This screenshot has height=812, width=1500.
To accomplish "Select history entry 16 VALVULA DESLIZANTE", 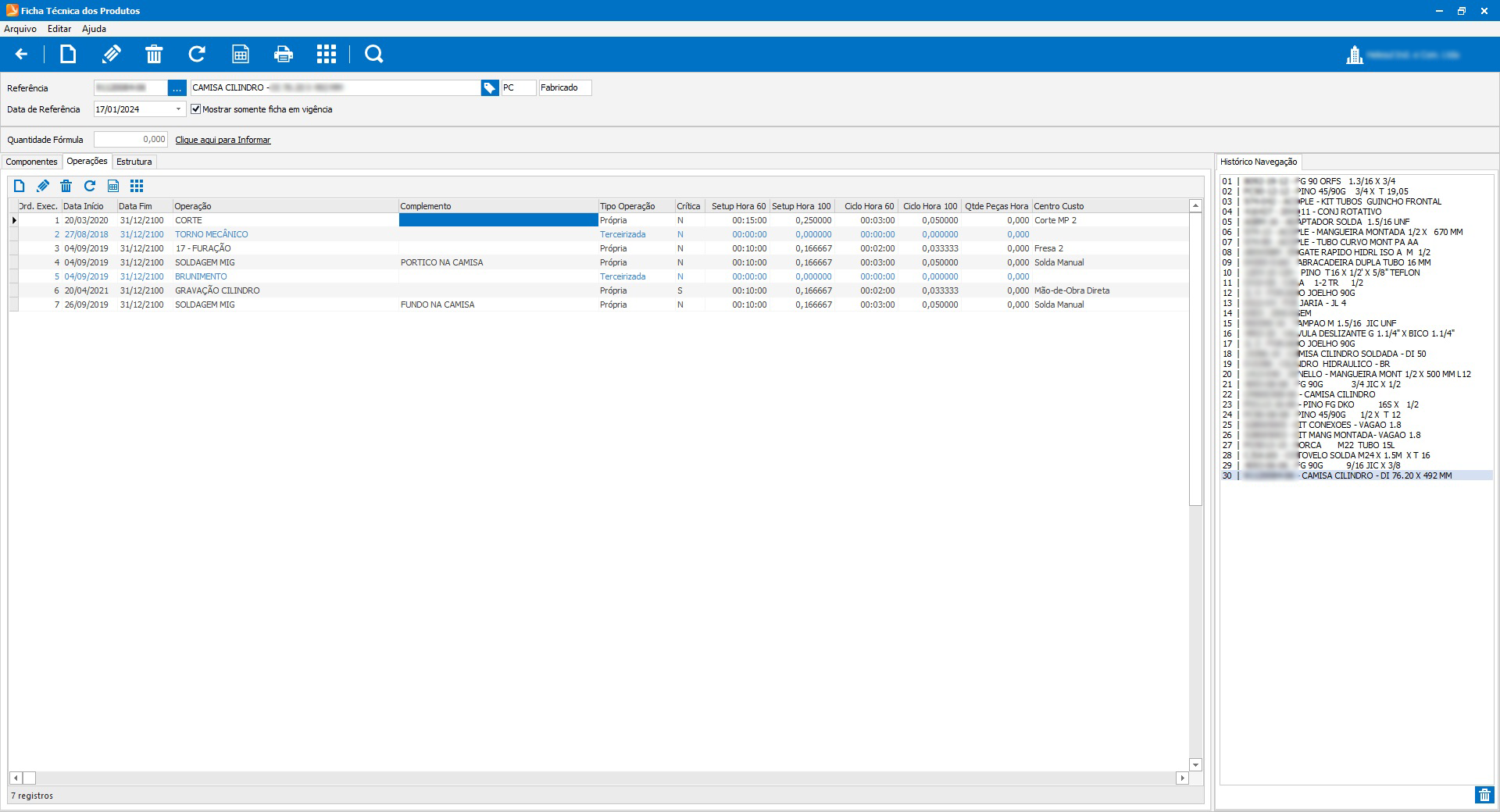I will 1356,333.
